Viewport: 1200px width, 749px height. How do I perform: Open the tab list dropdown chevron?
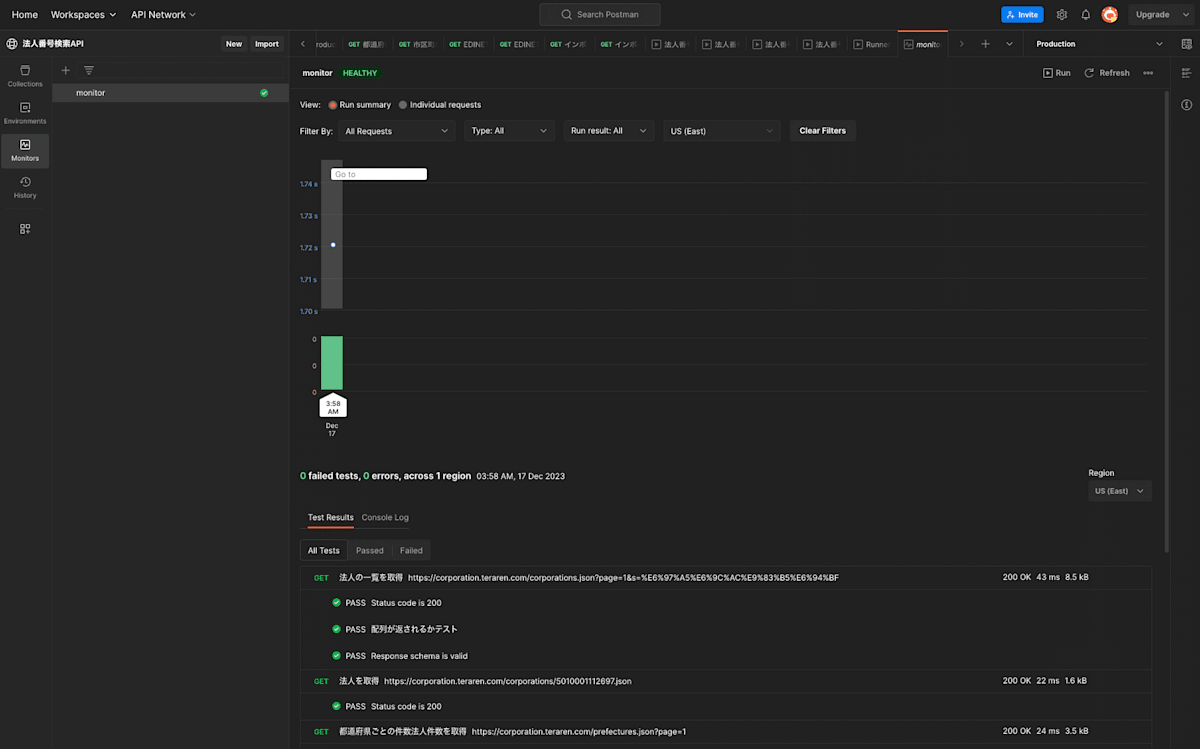pos(1009,44)
